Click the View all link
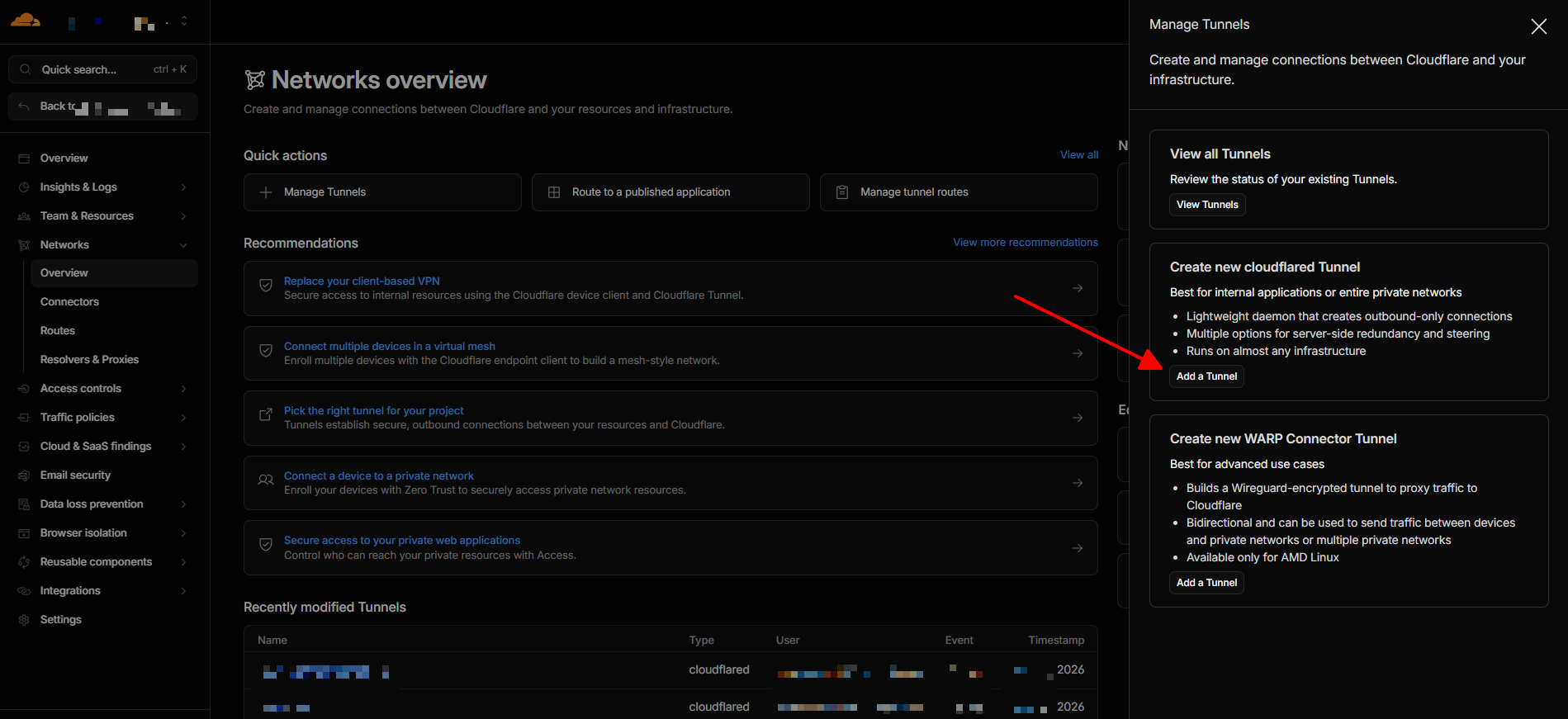1568x719 pixels. (x=1079, y=155)
